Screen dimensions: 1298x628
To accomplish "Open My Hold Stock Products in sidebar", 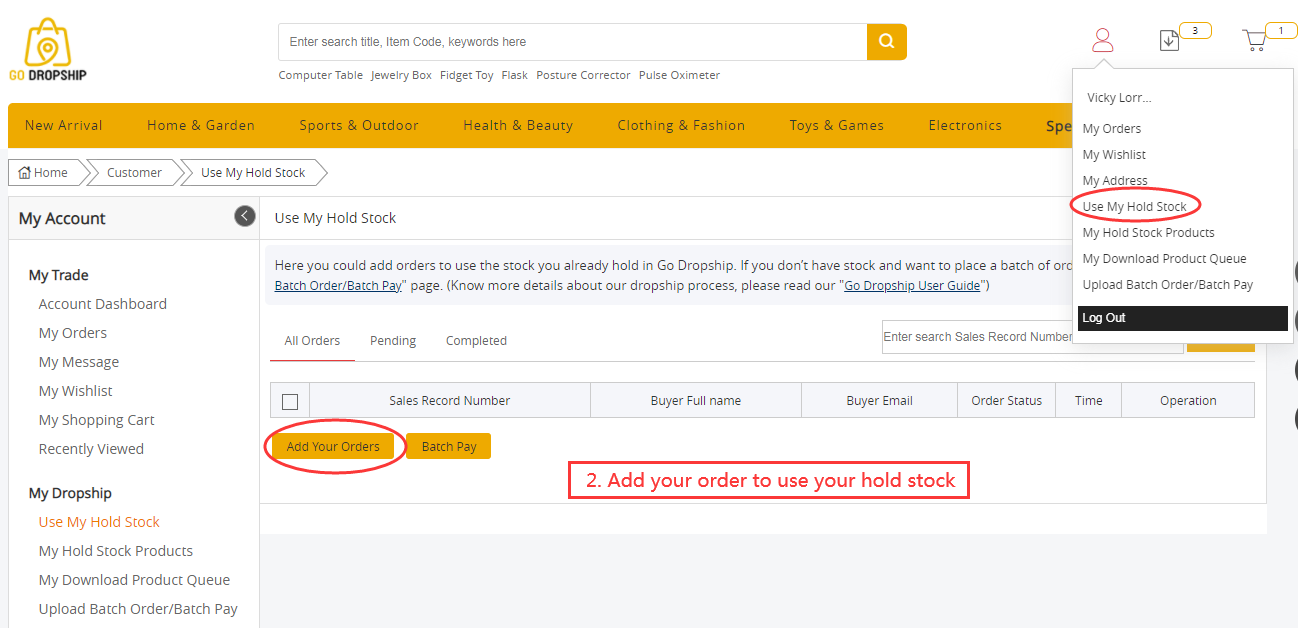I will [x=116, y=551].
